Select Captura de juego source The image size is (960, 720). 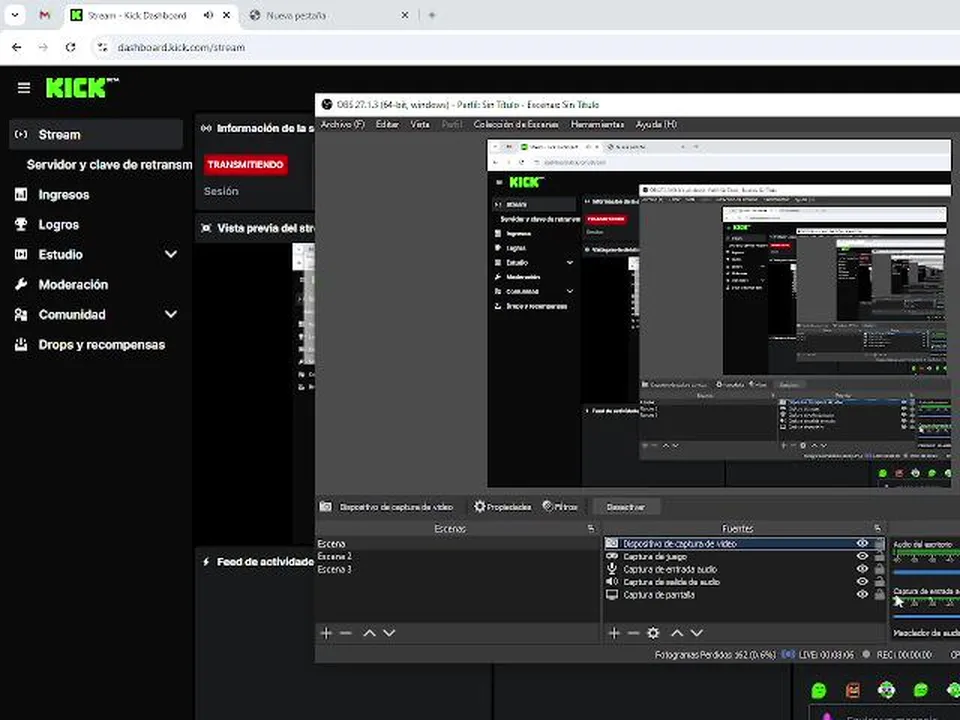pyautogui.click(x=744, y=556)
